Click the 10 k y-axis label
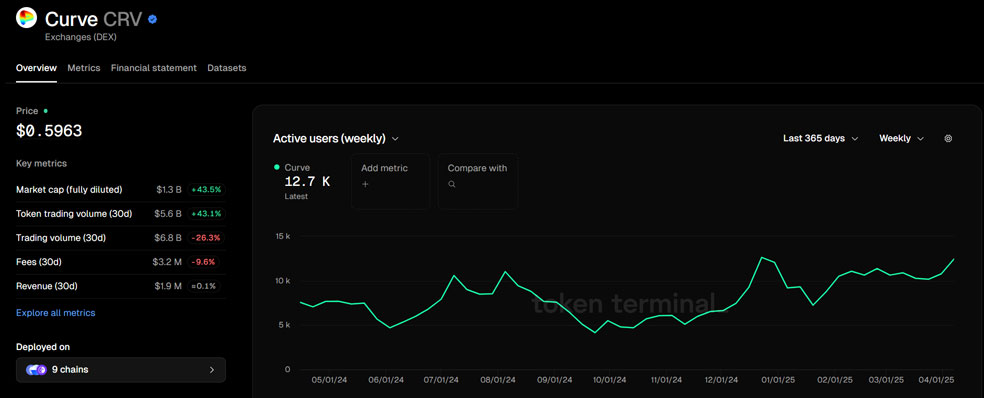Image resolution: width=984 pixels, height=398 pixels. click(282, 281)
